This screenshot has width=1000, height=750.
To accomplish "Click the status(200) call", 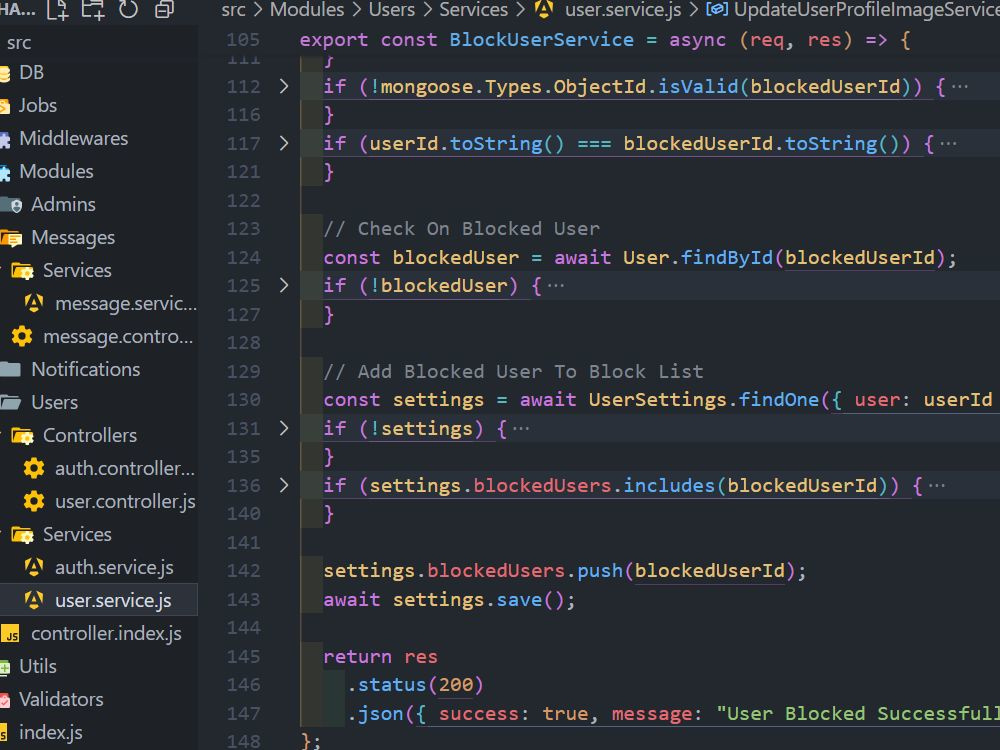I will (x=415, y=685).
